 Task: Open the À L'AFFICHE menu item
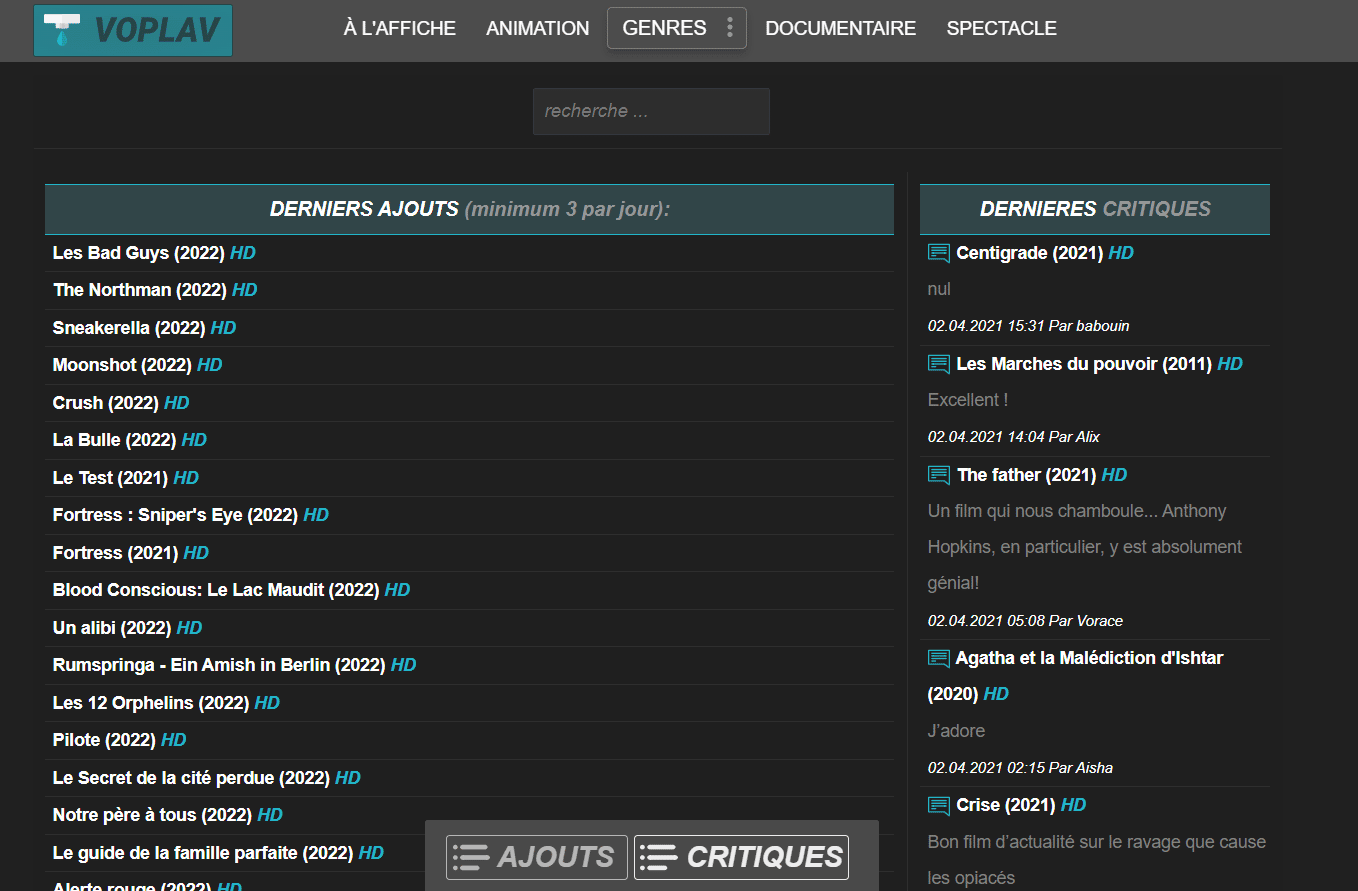pos(399,28)
